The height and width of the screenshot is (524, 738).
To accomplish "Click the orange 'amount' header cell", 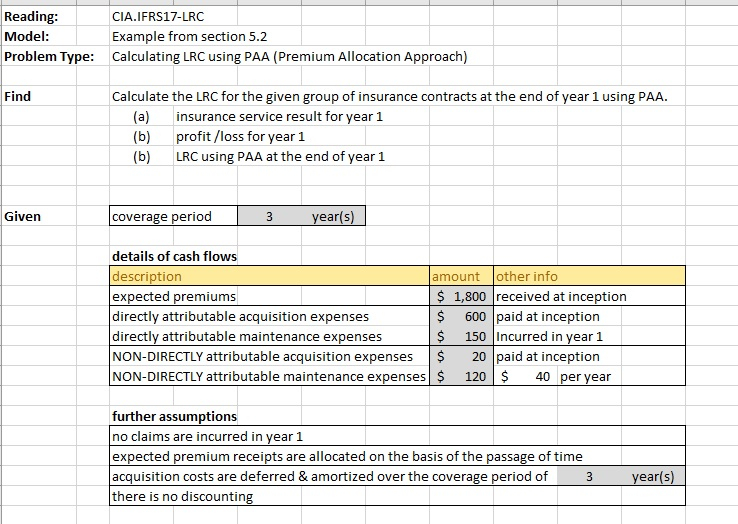I will click(461, 276).
